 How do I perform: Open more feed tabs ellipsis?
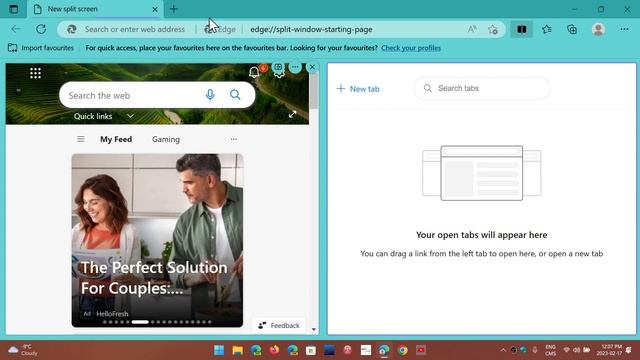point(233,139)
